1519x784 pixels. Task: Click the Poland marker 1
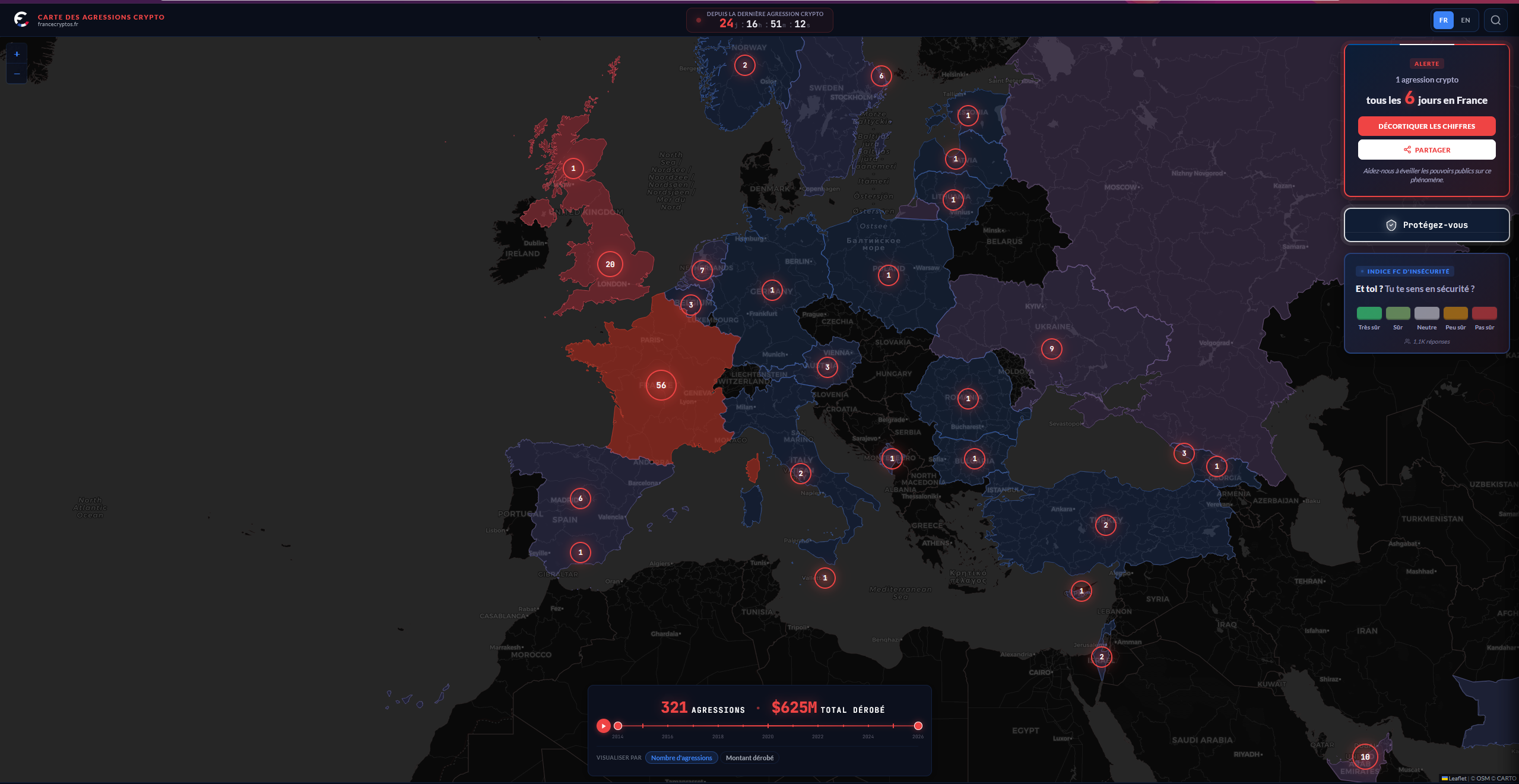888,275
